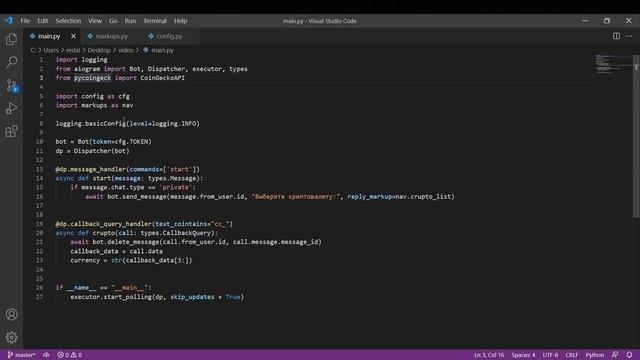The width and height of the screenshot is (640, 360).
Task: Select the main.py tab
Action: click(x=49, y=36)
